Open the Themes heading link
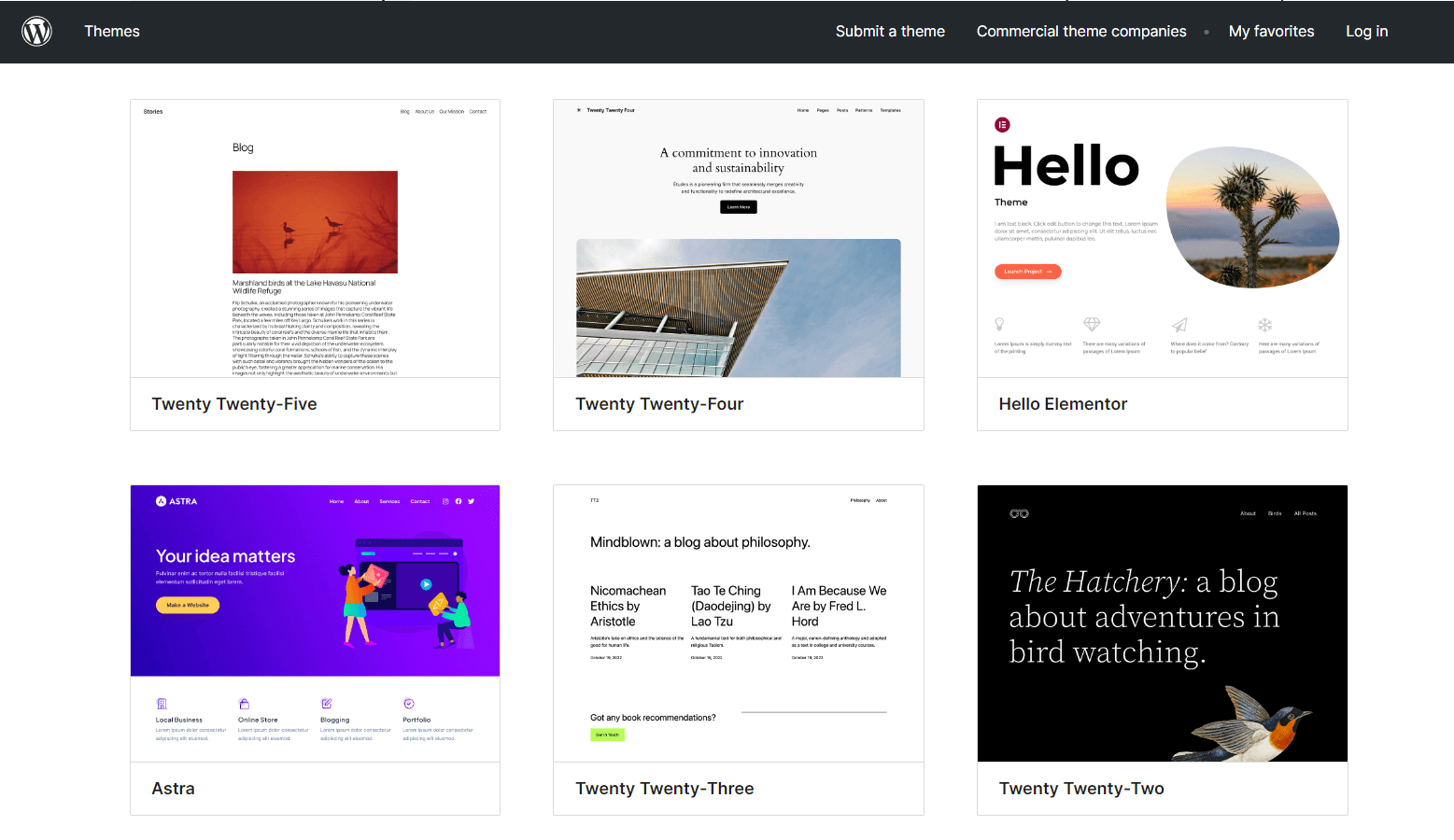This screenshot has height=840, width=1454. click(112, 31)
